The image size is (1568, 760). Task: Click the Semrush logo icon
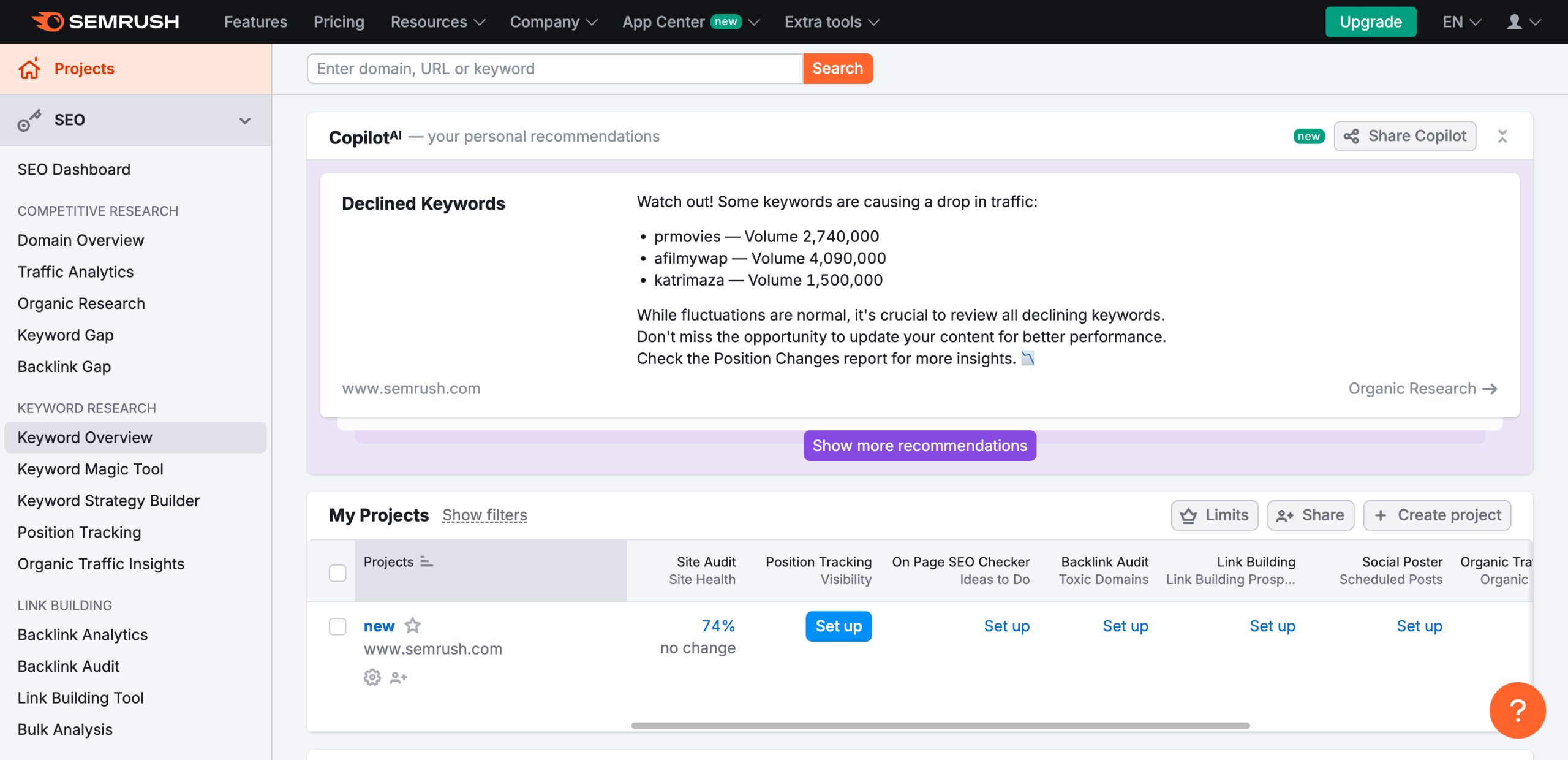pos(48,21)
